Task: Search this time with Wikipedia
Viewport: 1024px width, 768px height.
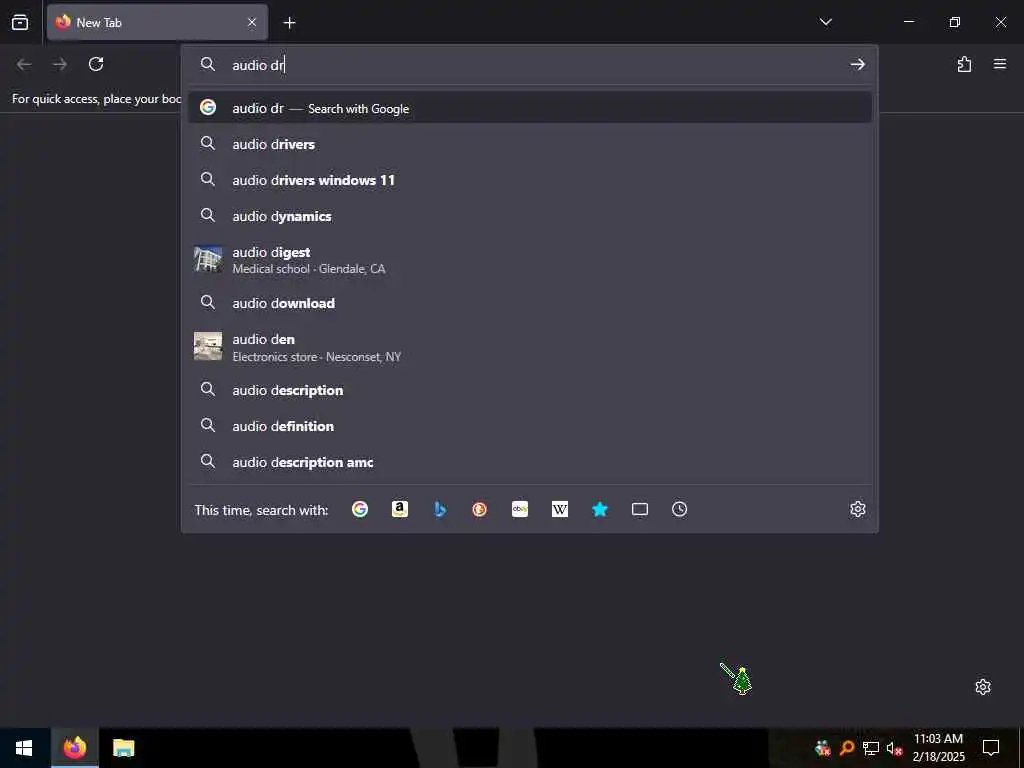Action: (x=560, y=509)
